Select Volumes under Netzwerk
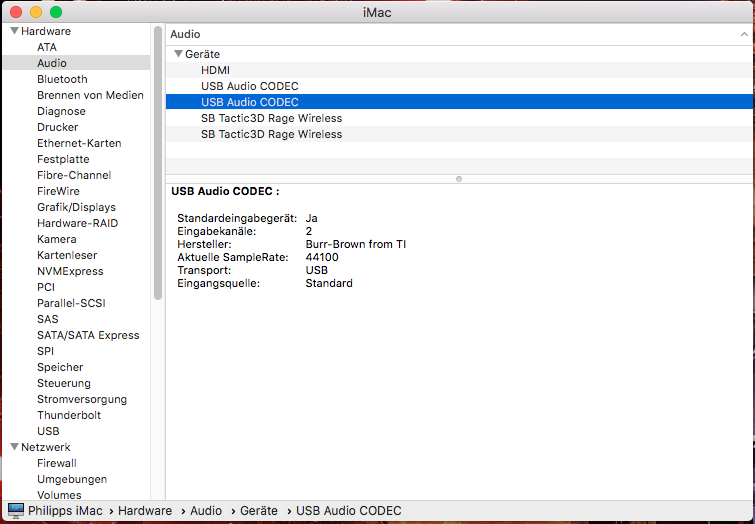755x524 pixels. pos(59,495)
